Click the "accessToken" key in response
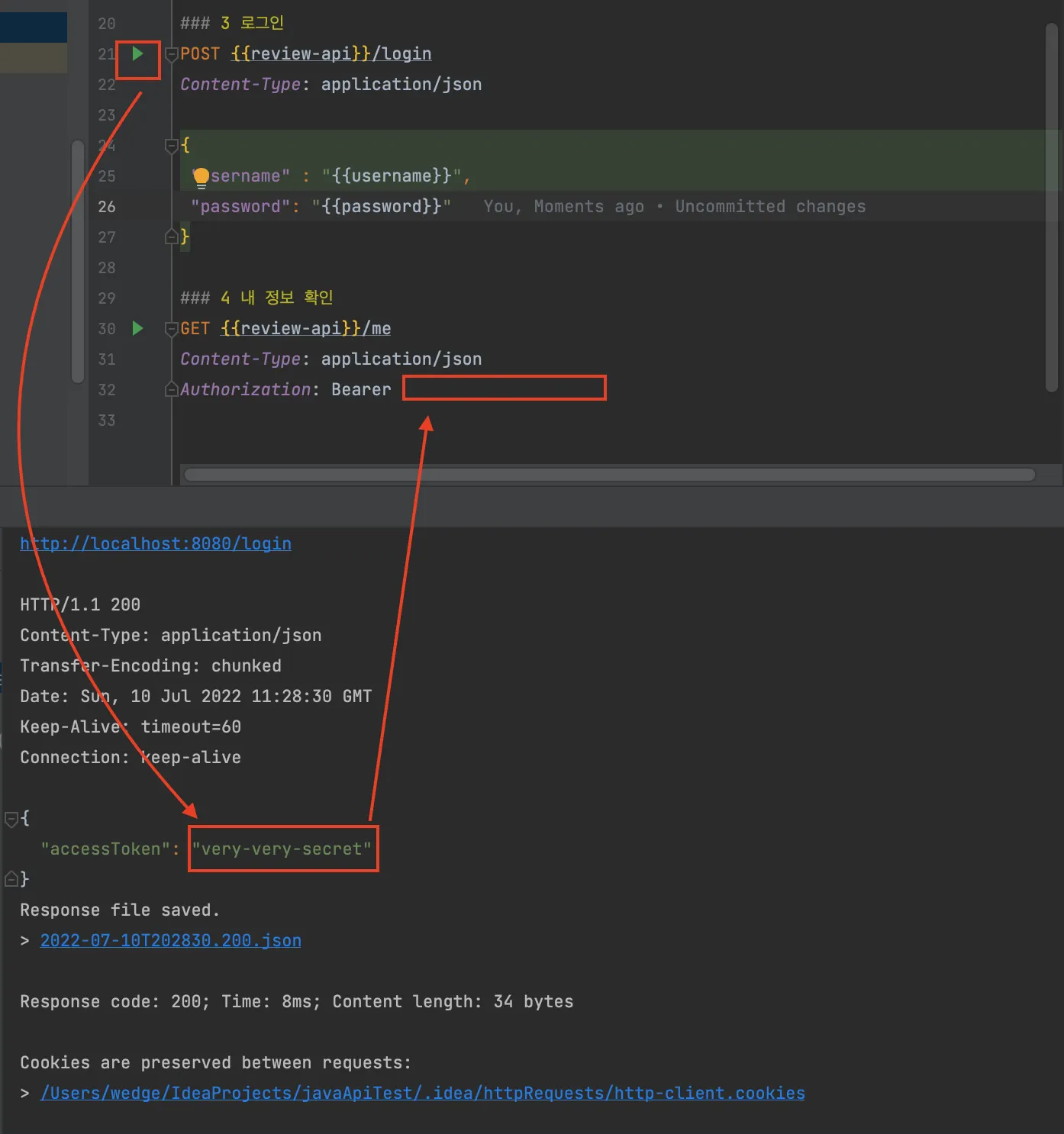The image size is (1064, 1134). (105, 849)
